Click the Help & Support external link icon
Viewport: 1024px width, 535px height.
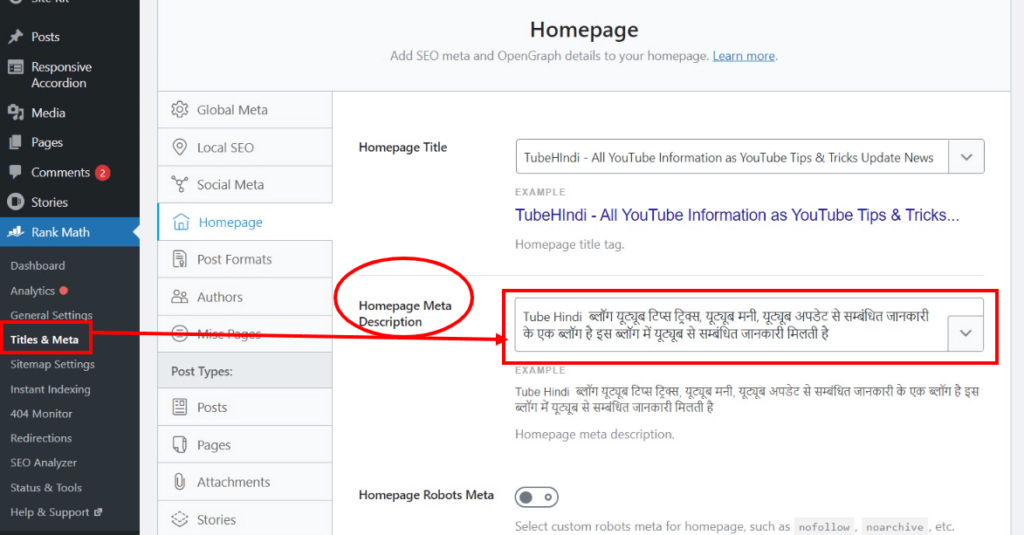(98, 512)
